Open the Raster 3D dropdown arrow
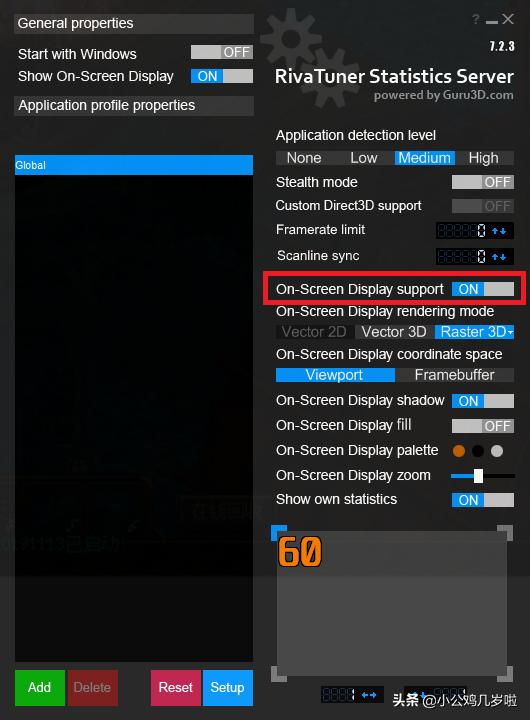Screen dimensions: 530x720 tap(511, 332)
